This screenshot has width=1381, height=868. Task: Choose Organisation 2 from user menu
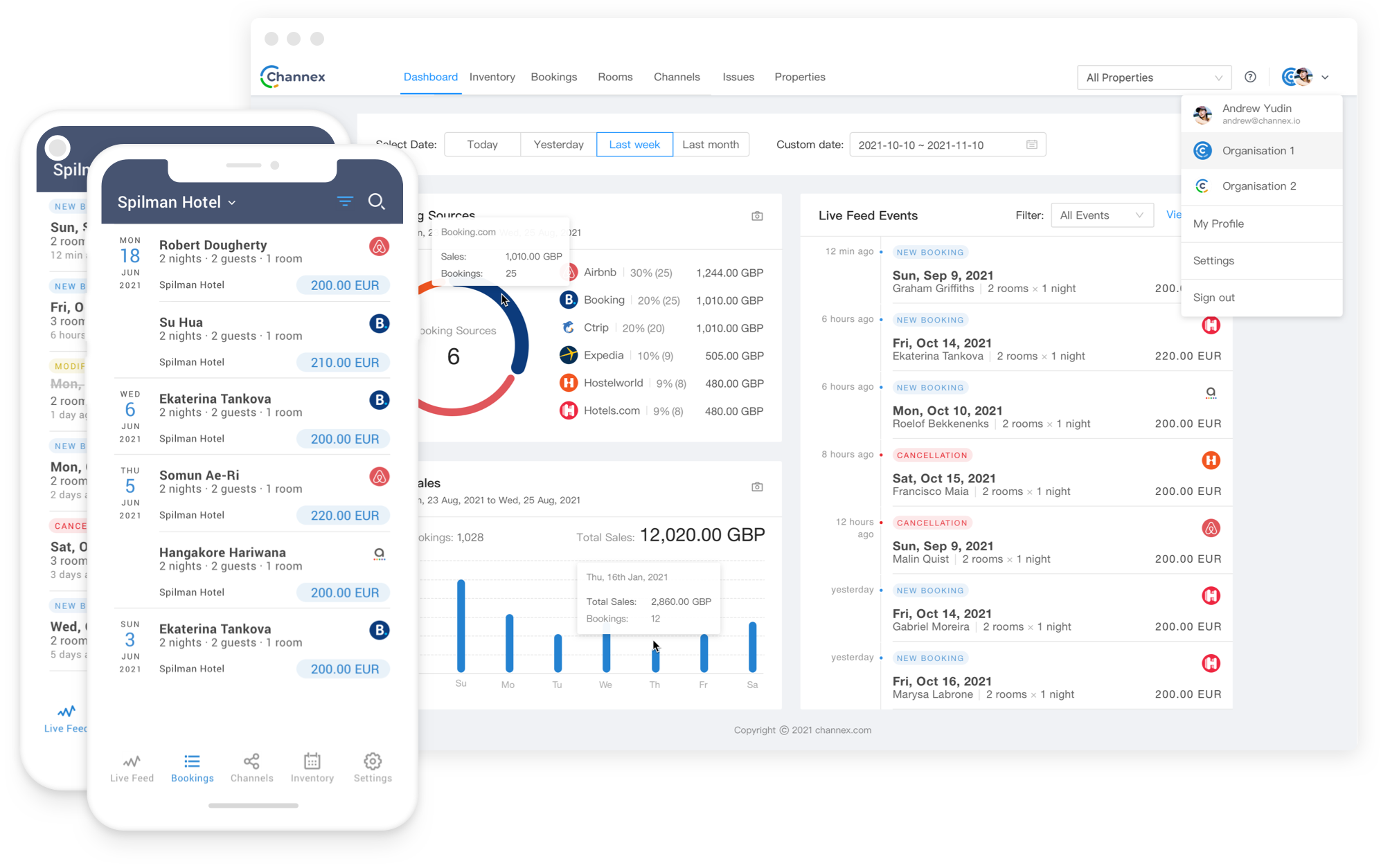(x=1258, y=186)
